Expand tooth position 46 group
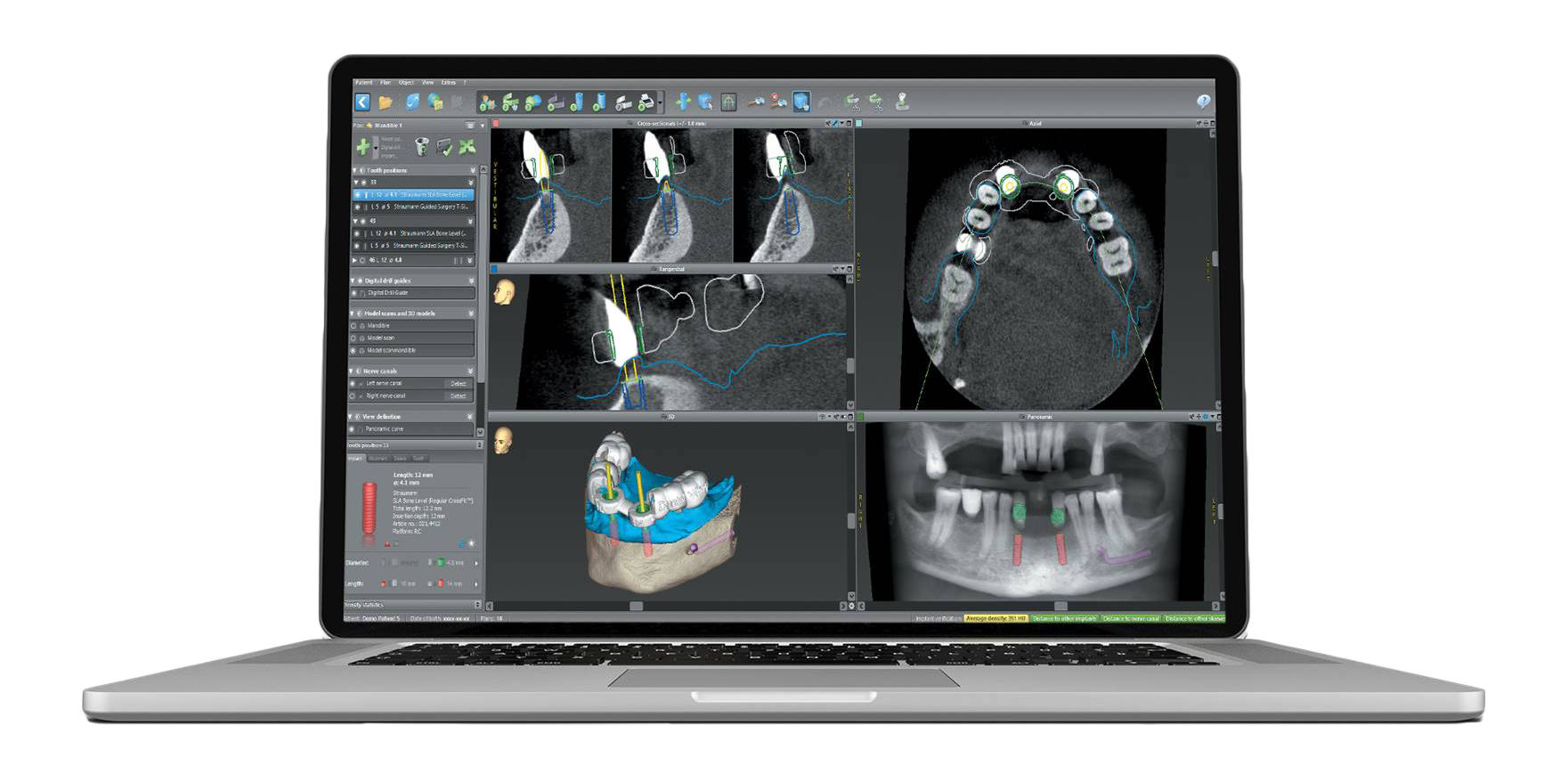 click(355, 260)
